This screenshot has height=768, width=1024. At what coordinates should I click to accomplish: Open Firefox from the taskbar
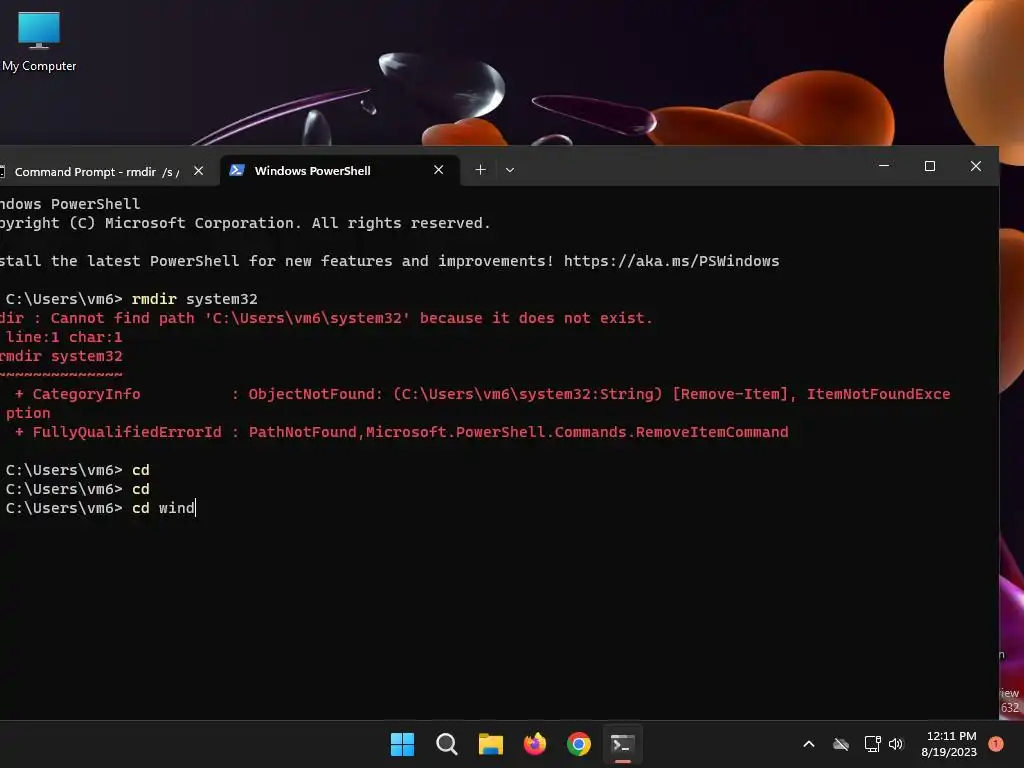coord(535,744)
